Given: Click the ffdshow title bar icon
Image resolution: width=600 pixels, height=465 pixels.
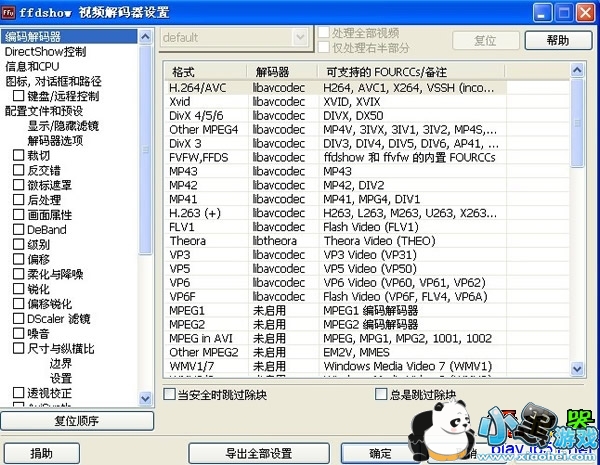Looking at the screenshot, I should click(x=8, y=12).
